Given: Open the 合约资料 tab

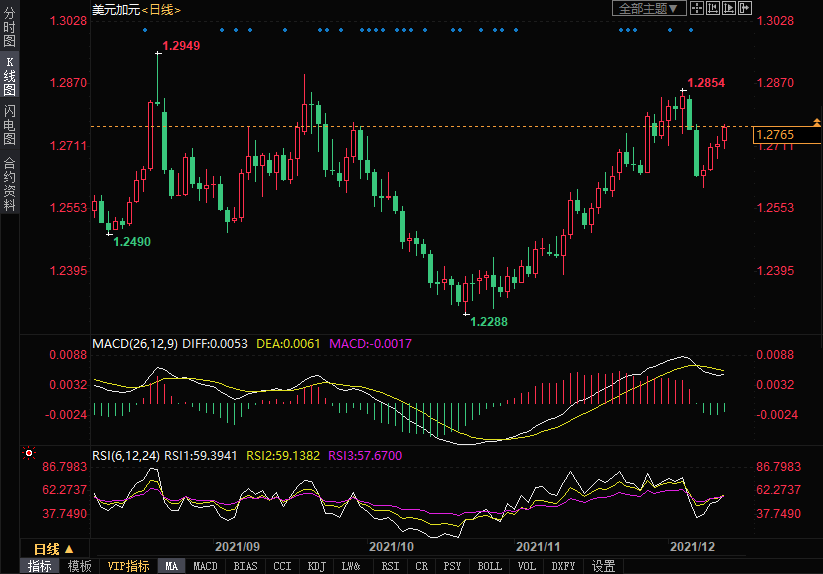Looking at the screenshot, I should [9, 184].
